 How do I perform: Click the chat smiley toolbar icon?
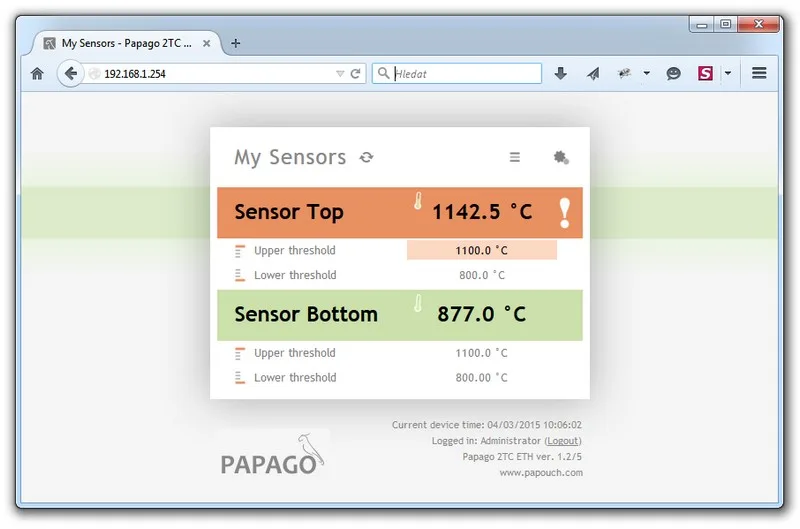[x=673, y=73]
